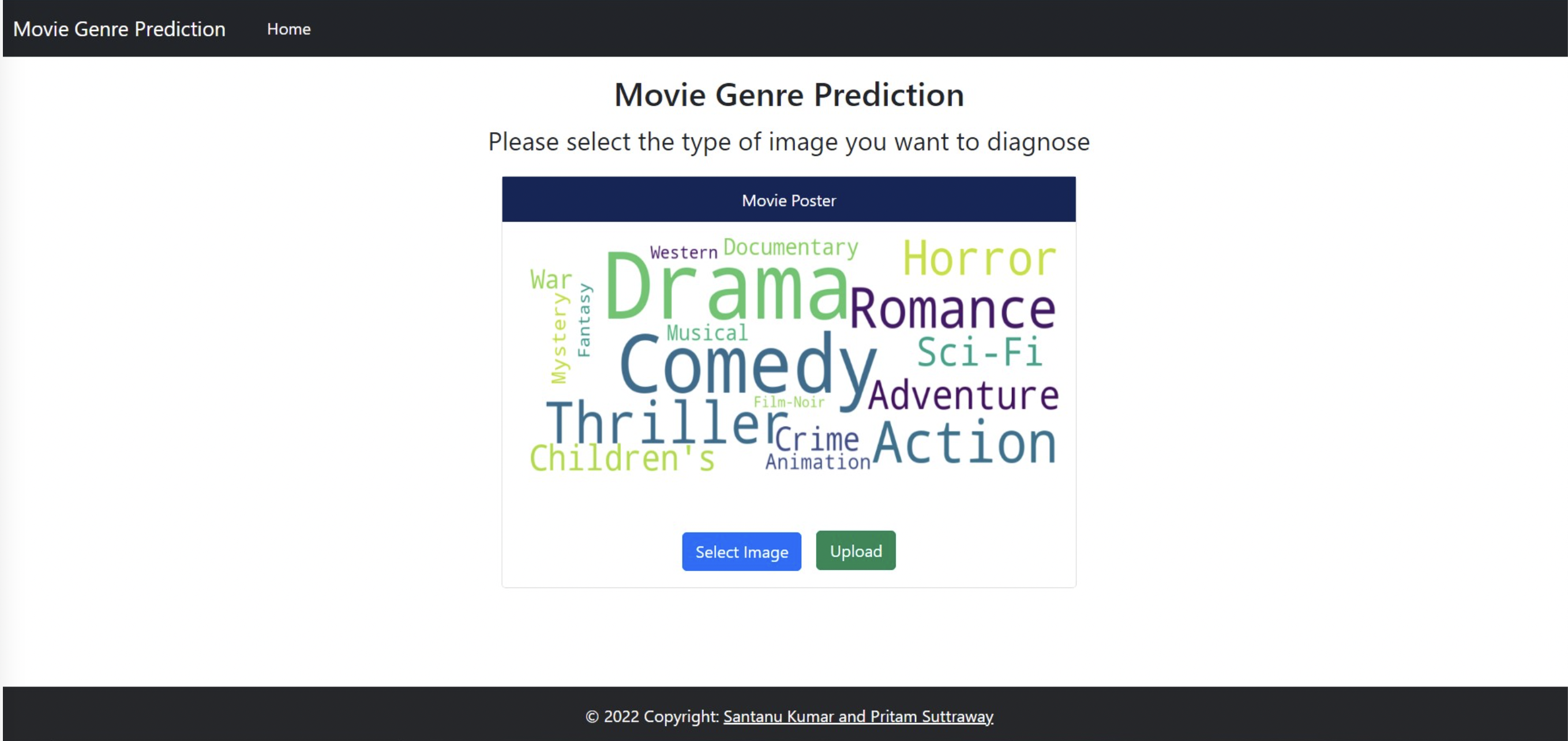Click the word Adventure in the word cloud
The height and width of the screenshot is (741, 1568).
963,395
